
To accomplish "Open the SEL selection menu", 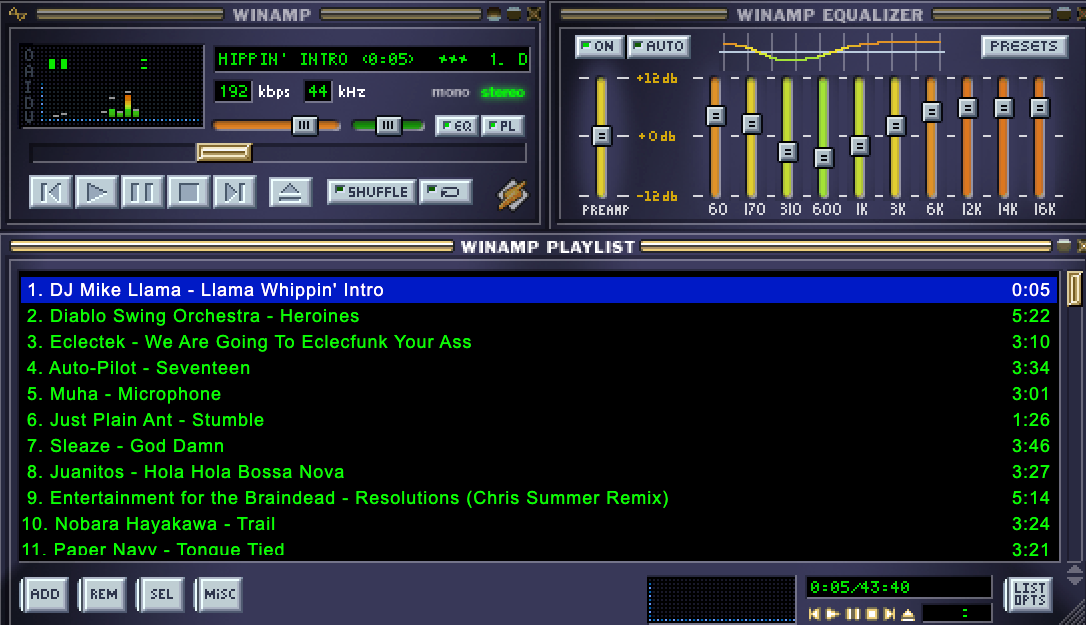I will pos(160,594).
